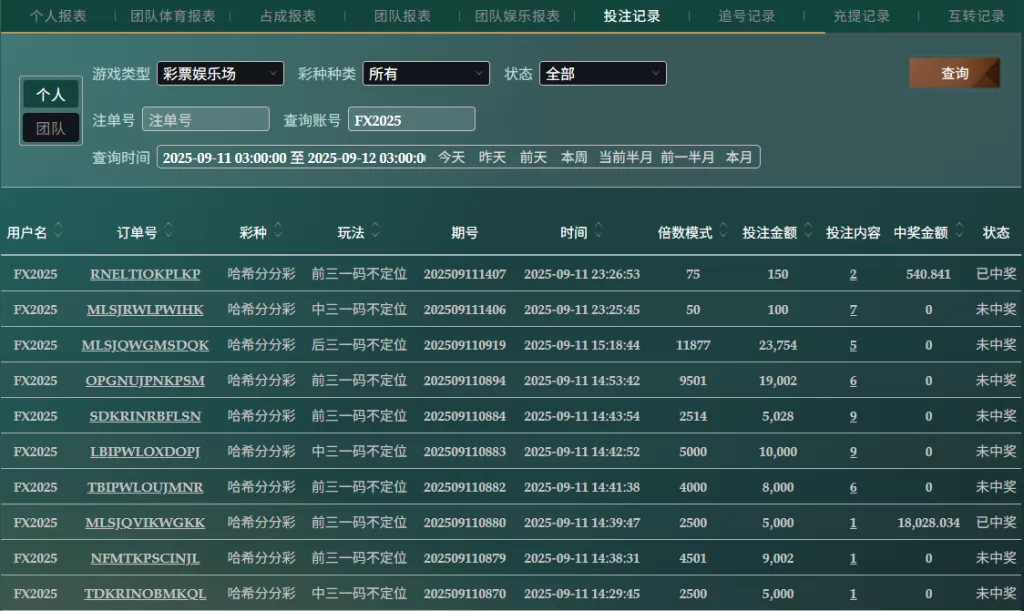The width and height of the screenshot is (1024, 611).
Task: Switch to 团队 view toggle
Action: (x=51, y=128)
